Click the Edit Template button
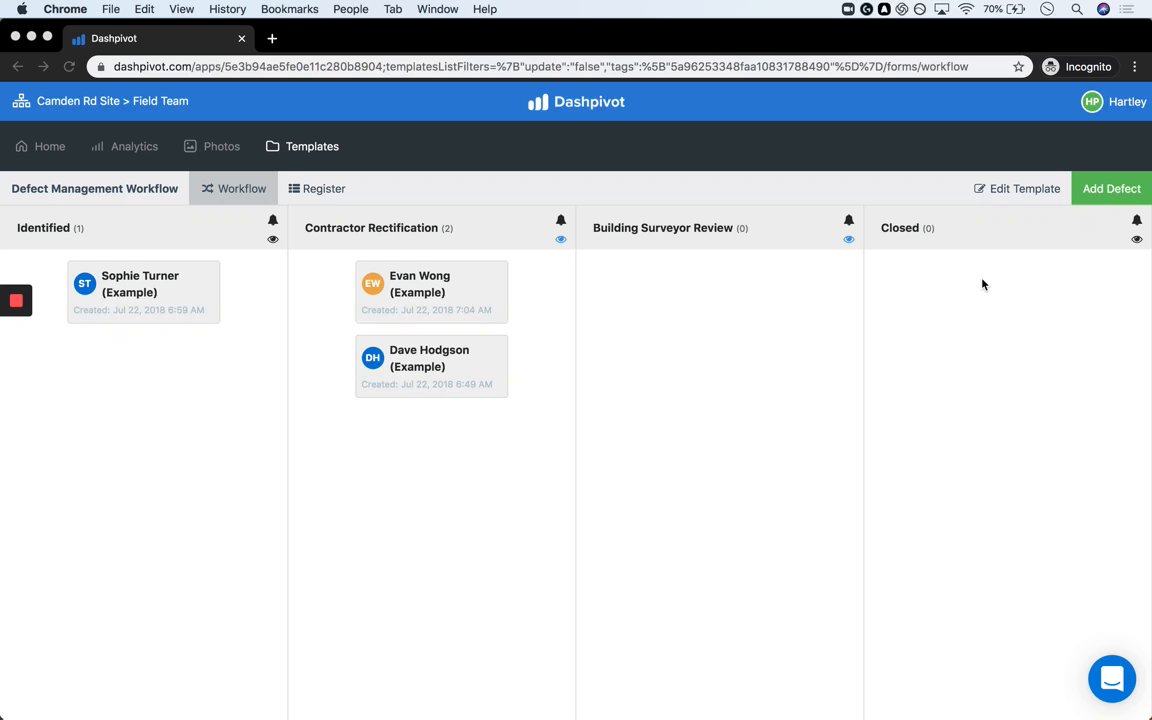Image resolution: width=1152 pixels, height=720 pixels. pos(1017,188)
